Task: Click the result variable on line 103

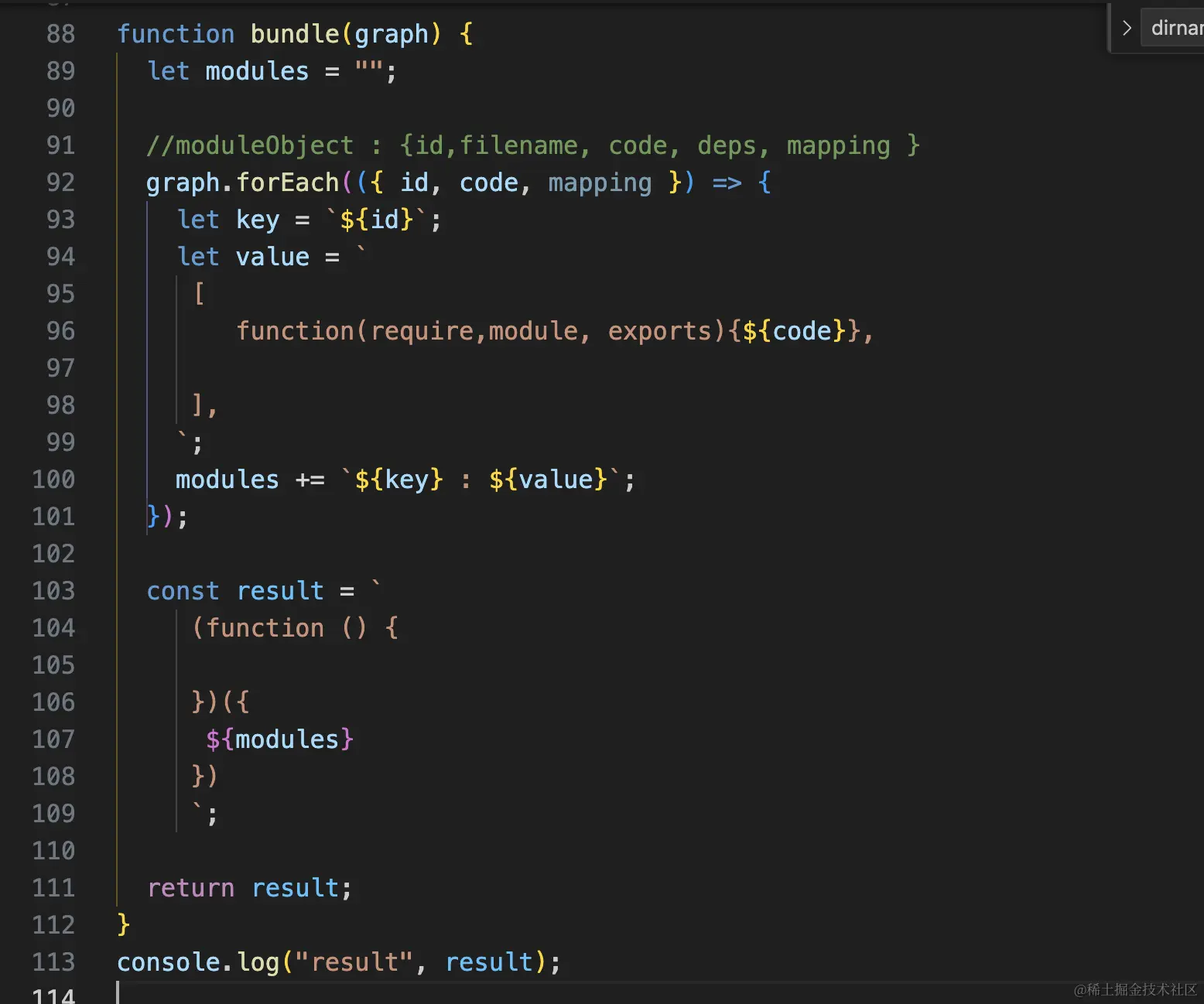Action: (x=280, y=591)
